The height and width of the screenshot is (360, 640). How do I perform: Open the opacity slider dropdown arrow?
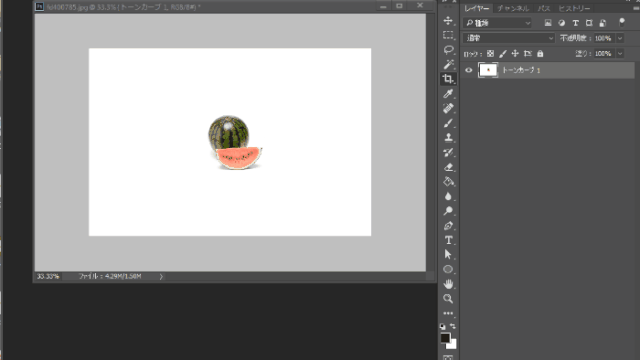pos(620,38)
